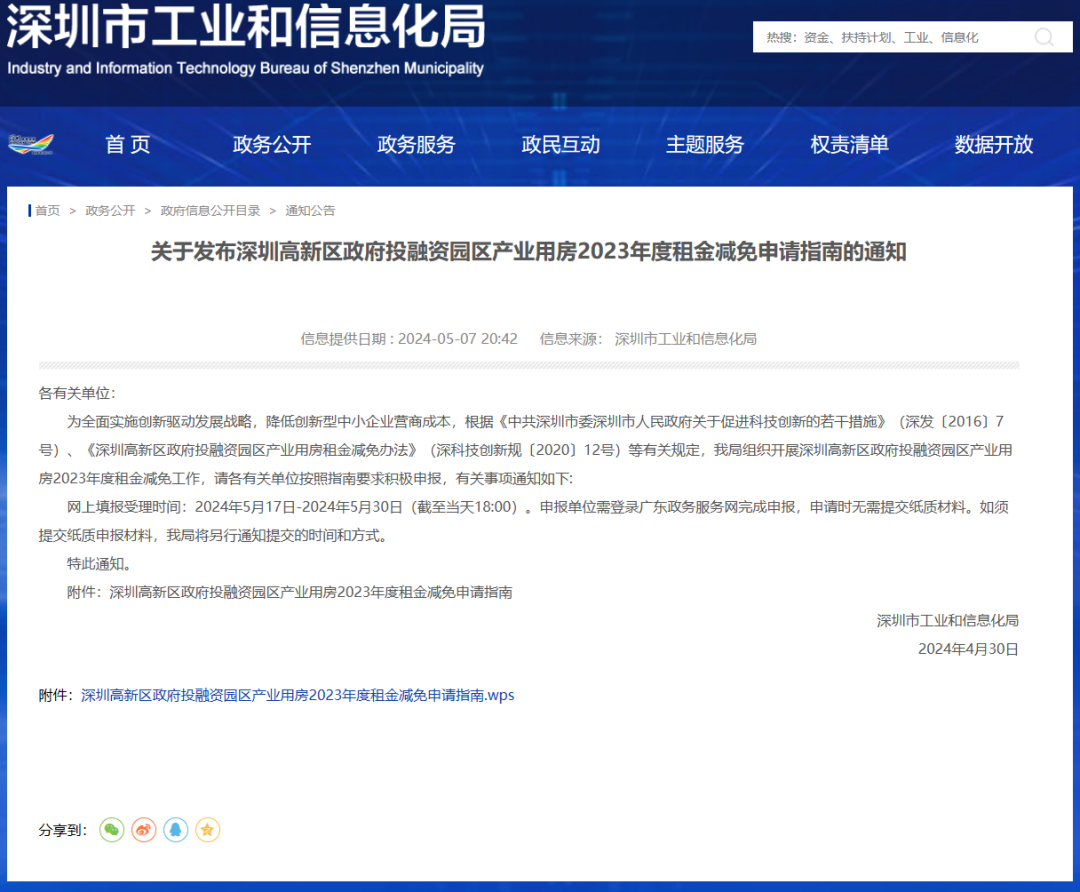
Task: Open the 主题服务 navigation menu
Action: click(x=705, y=145)
